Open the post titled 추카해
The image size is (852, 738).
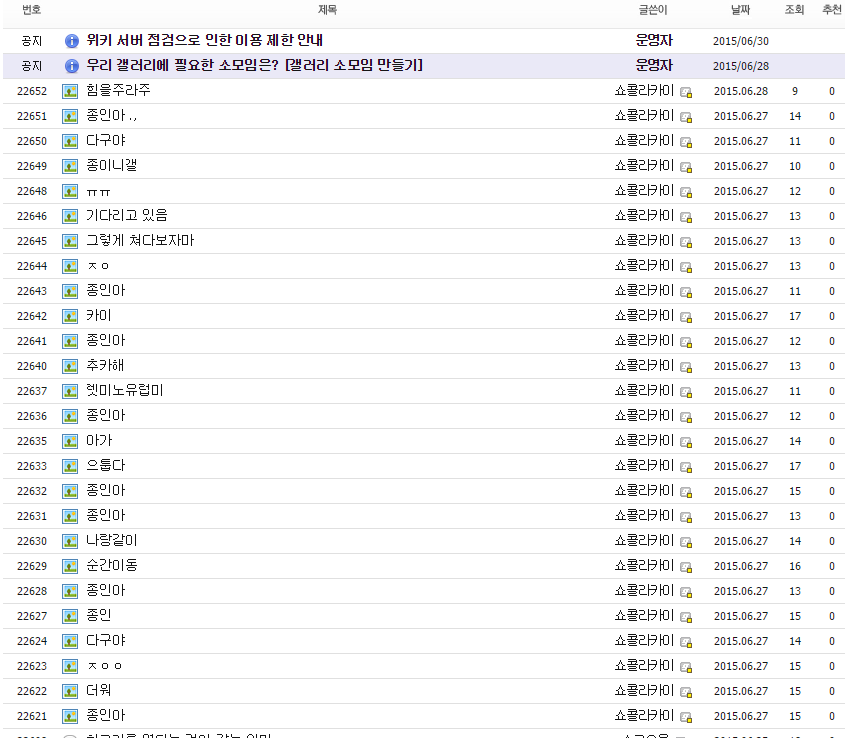point(105,365)
